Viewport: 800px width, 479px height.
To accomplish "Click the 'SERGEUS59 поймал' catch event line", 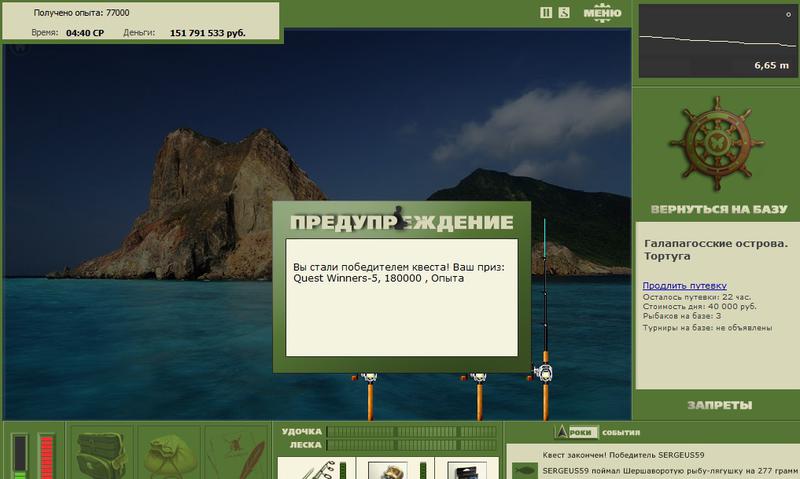I will point(669,470).
